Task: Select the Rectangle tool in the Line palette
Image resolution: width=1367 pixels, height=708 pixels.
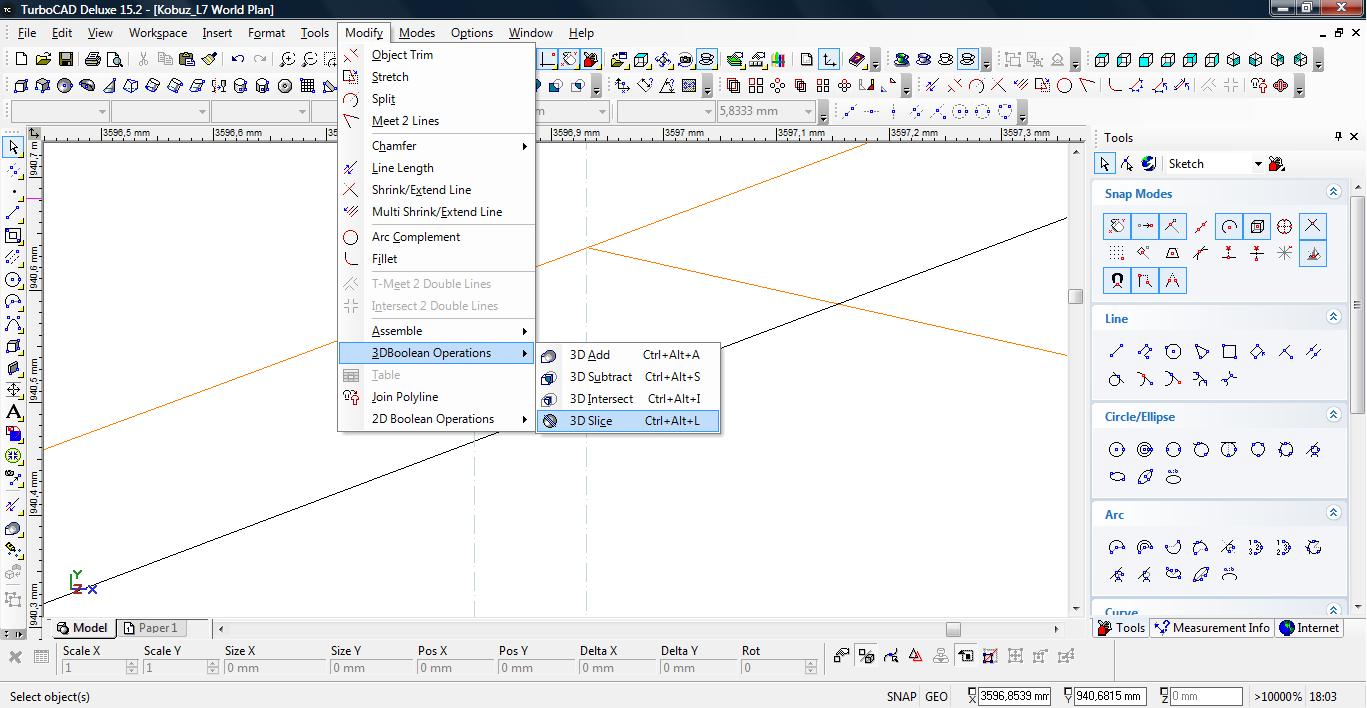Action: click(1229, 351)
